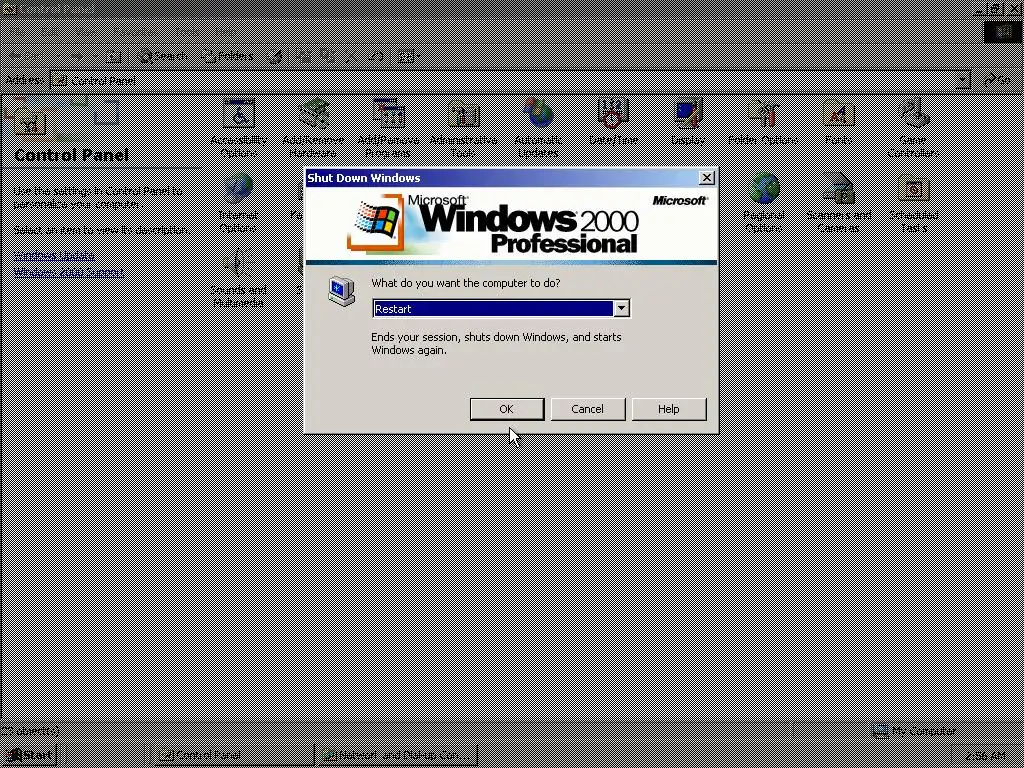Confirm restart with OK button
This screenshot has height=768, width=1024.
point(507,409)
